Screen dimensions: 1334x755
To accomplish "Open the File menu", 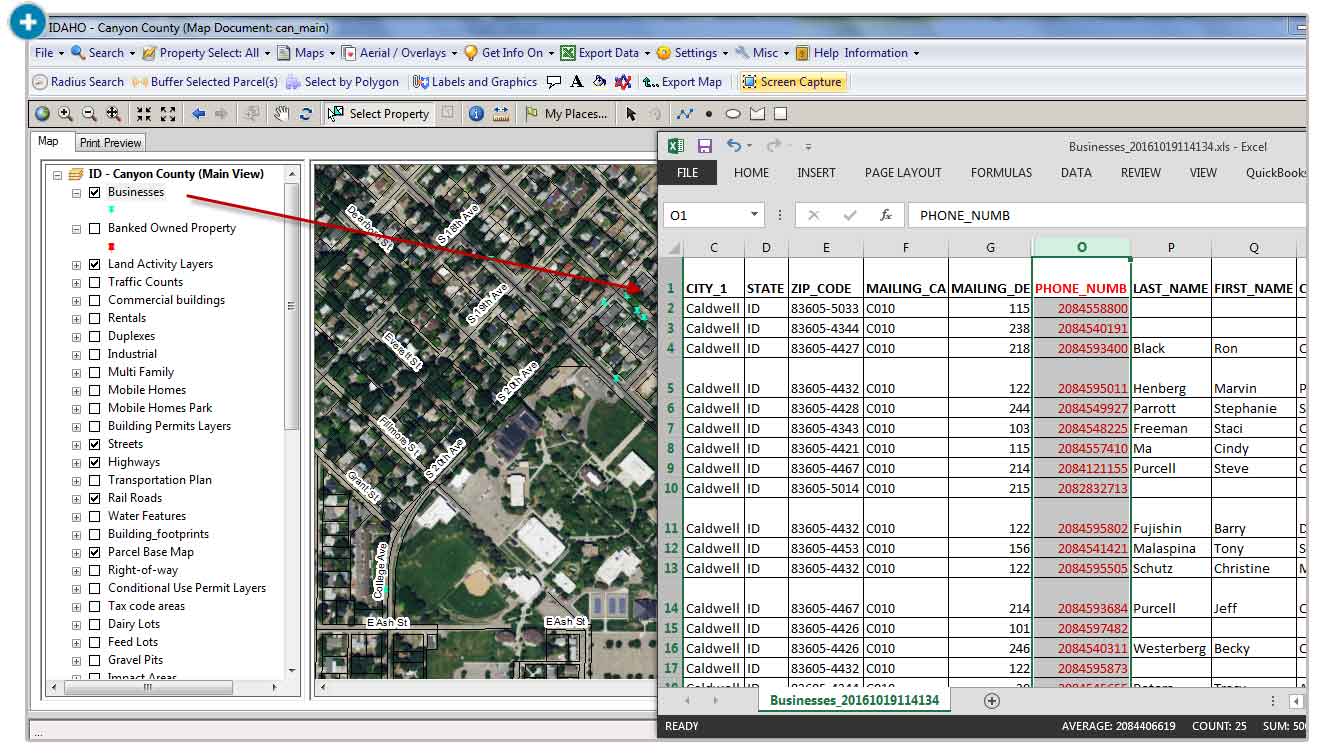I will [x=47, y=53].
